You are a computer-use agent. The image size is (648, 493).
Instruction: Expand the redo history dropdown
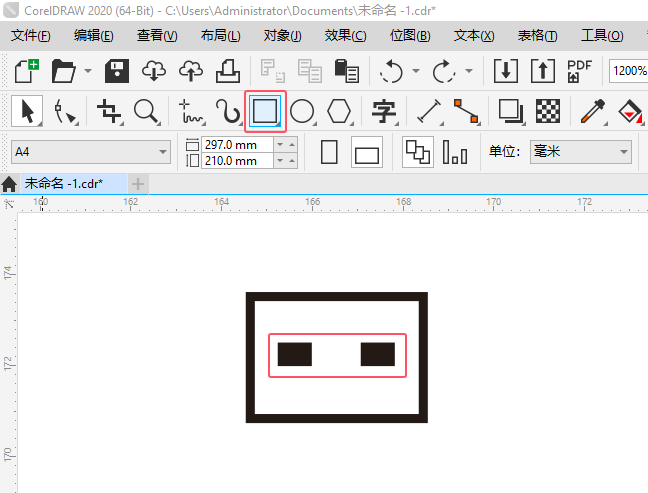[469, 71]
